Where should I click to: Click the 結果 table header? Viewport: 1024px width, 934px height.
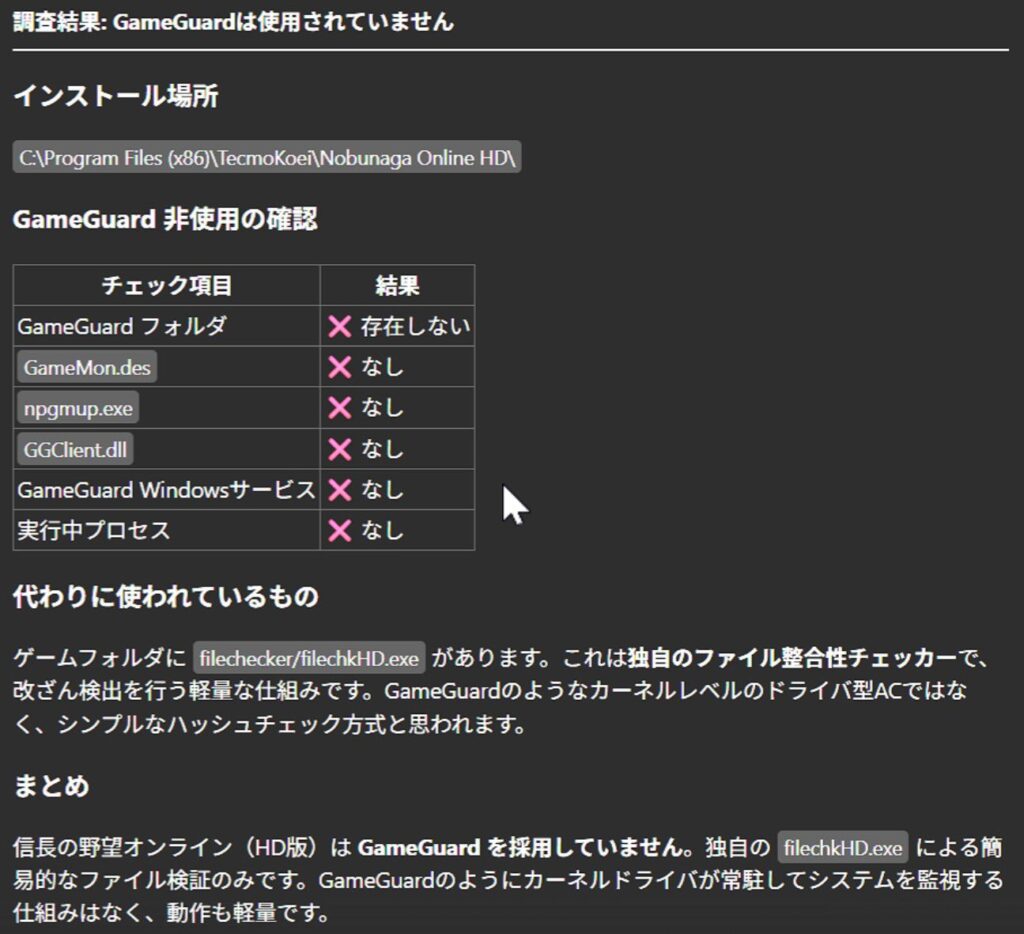397,286
